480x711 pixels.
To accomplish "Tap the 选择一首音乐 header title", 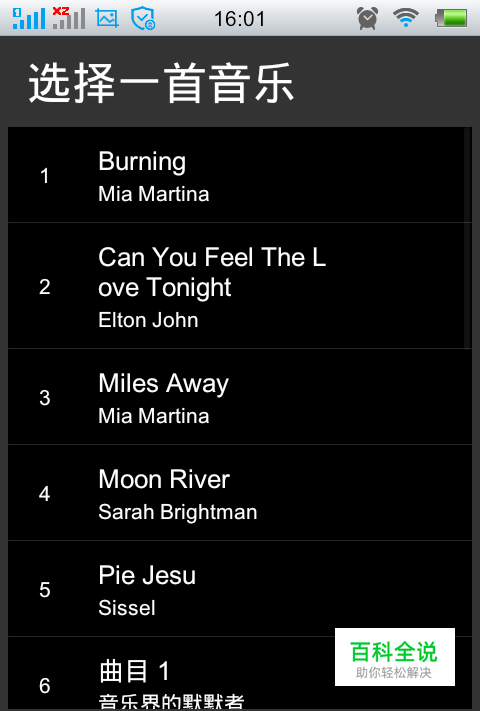I will [161, 83].
